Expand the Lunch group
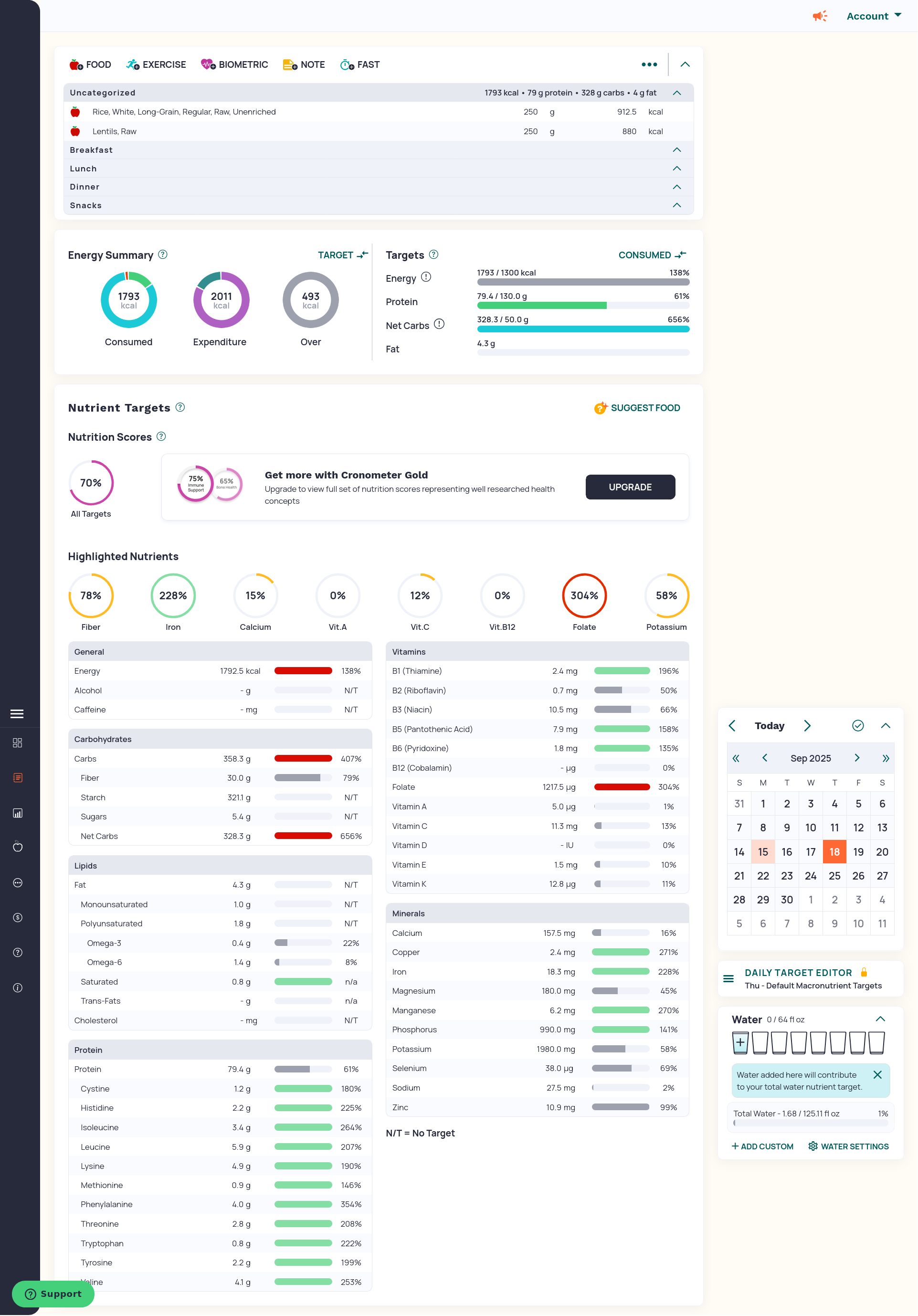The image size is (918, 1316). (x=677, y=169)
